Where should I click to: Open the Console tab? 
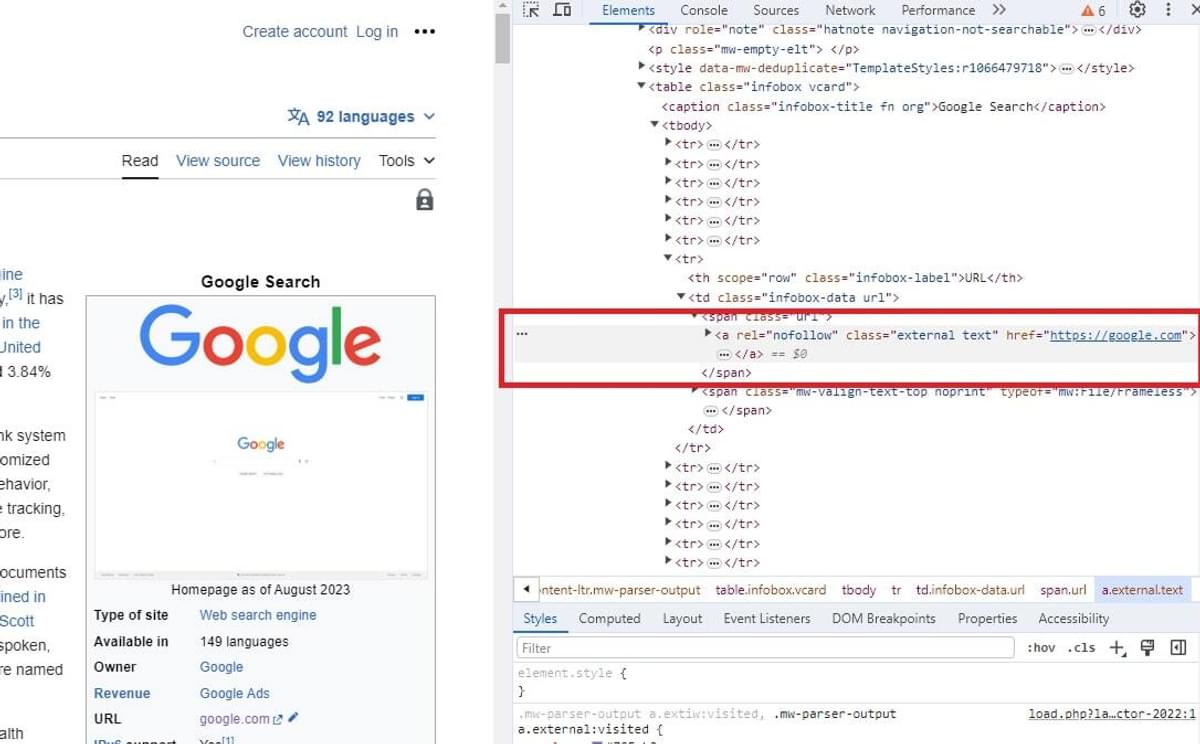coord(704,10)
